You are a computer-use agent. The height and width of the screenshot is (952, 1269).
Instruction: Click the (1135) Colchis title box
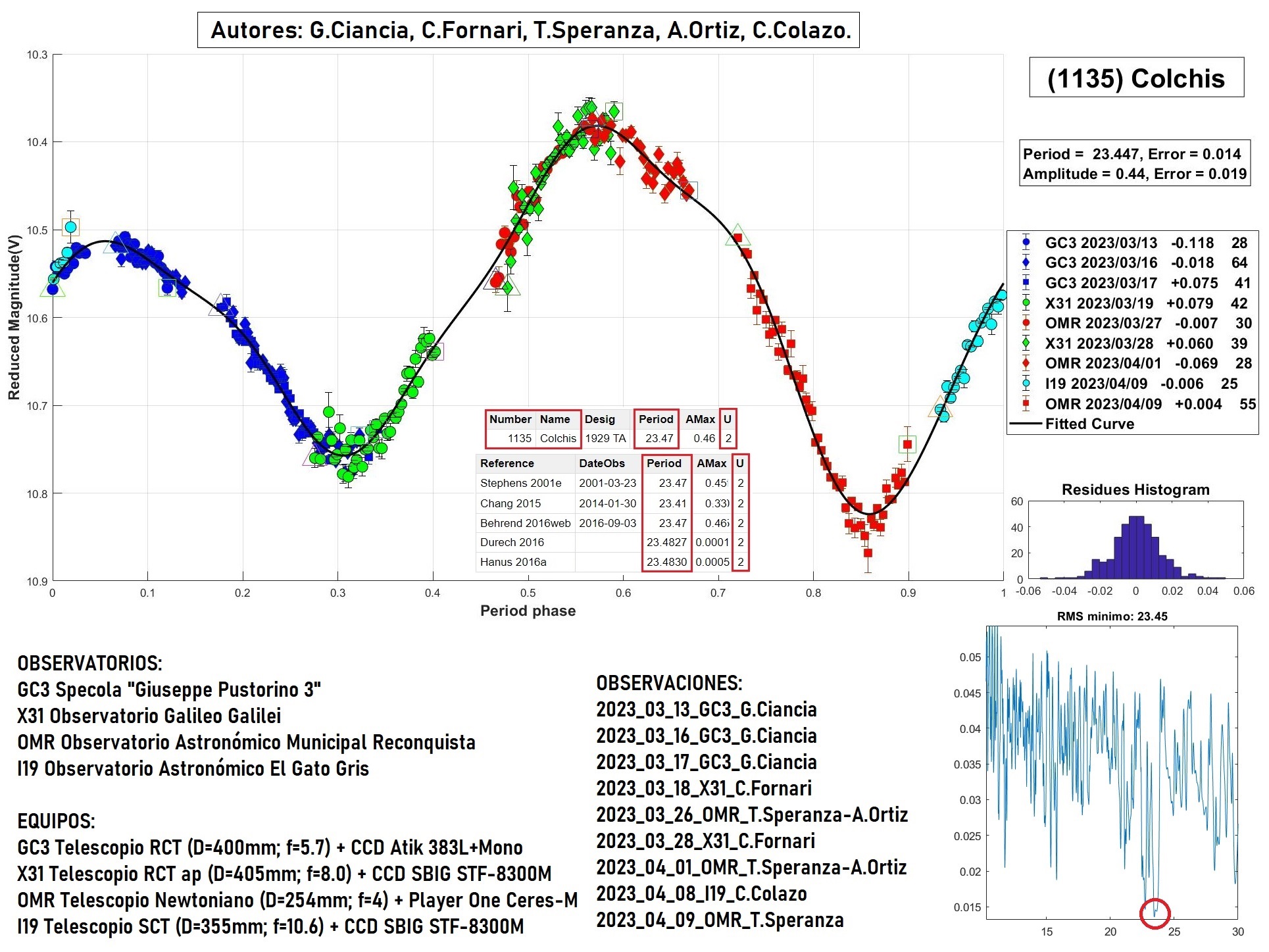(x=1136, y=78)
